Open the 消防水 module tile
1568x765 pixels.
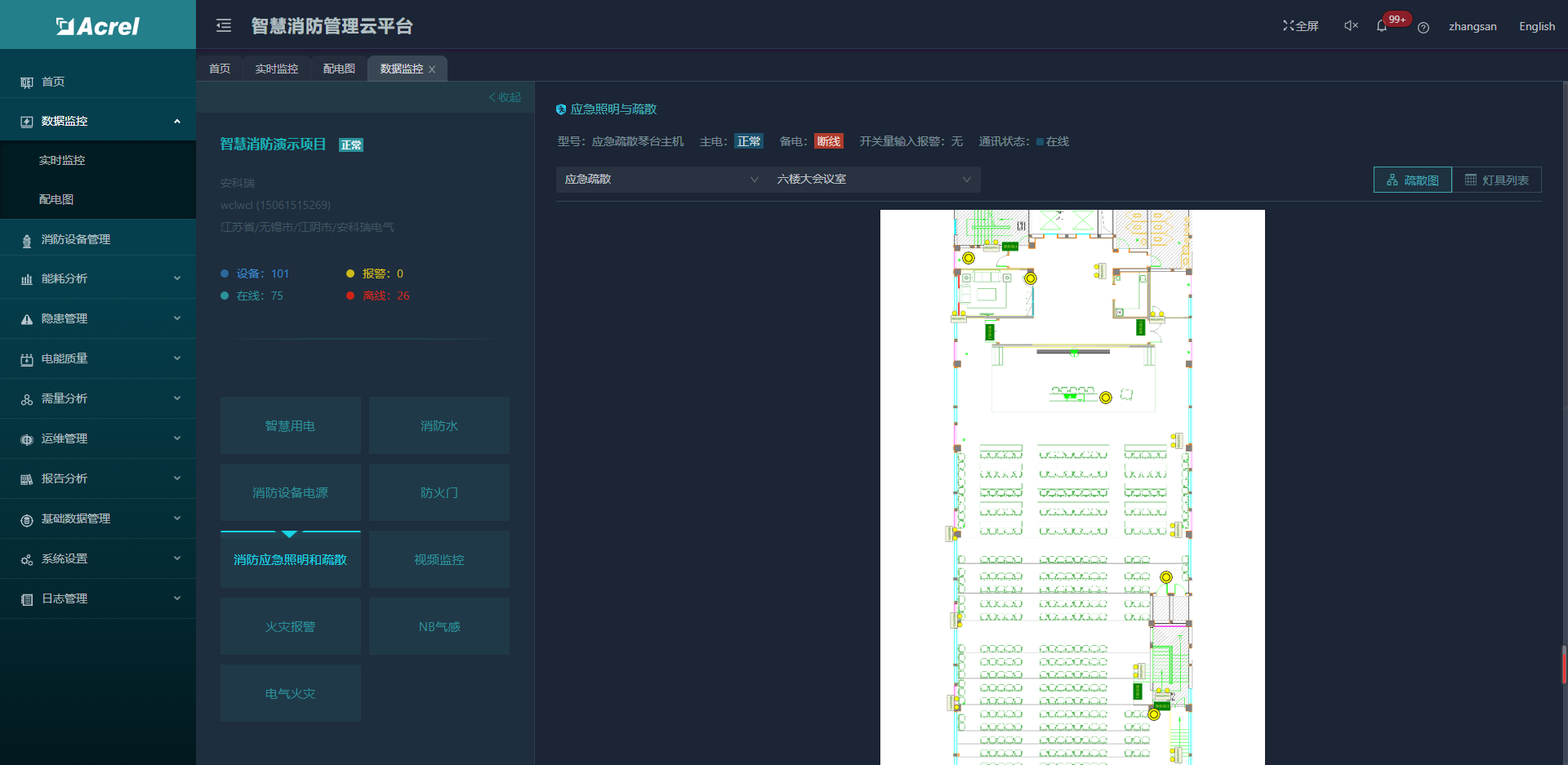tap(439, 425)
